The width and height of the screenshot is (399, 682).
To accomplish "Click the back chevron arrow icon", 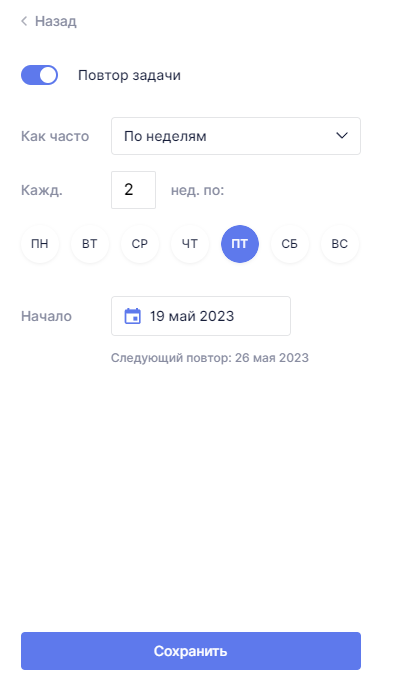I will [x=24, y=21].
